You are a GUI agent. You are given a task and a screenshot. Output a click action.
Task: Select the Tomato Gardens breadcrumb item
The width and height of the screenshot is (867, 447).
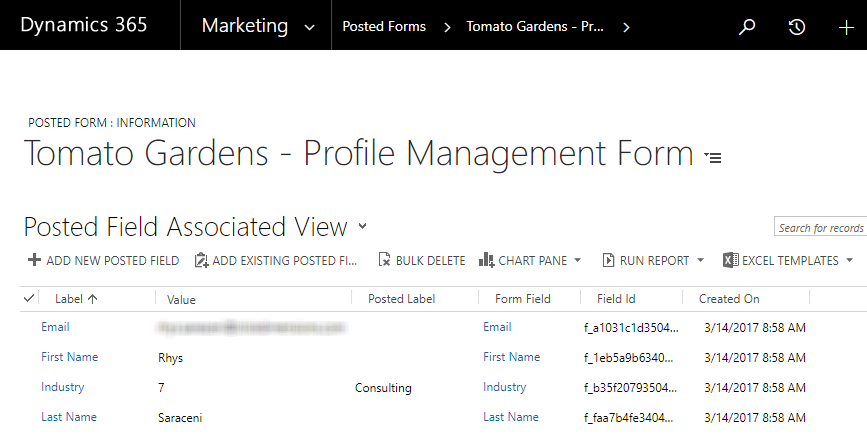coord(535,26)
